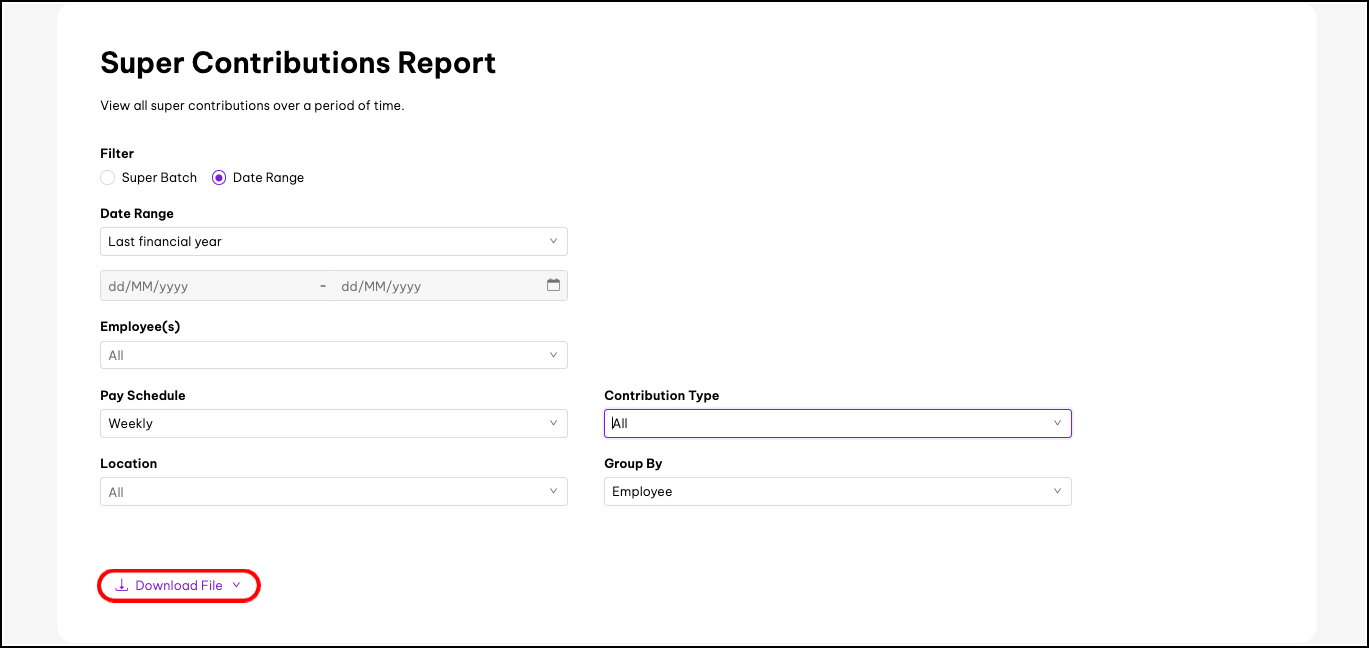Image resolution: width=1369 pixels, height=648 pixels.
Task: Select the Date Range radio button
Action: (219, 178)
